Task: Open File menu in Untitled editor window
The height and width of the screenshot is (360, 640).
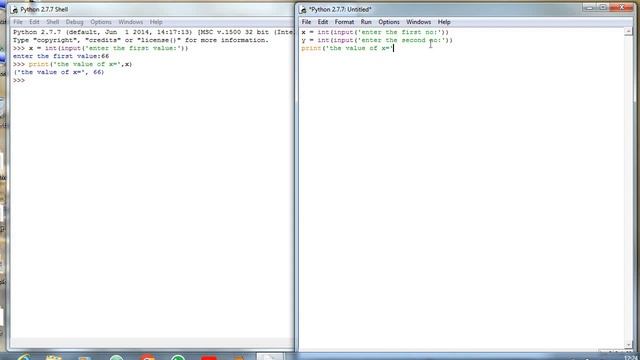Action: coord(306,22)
